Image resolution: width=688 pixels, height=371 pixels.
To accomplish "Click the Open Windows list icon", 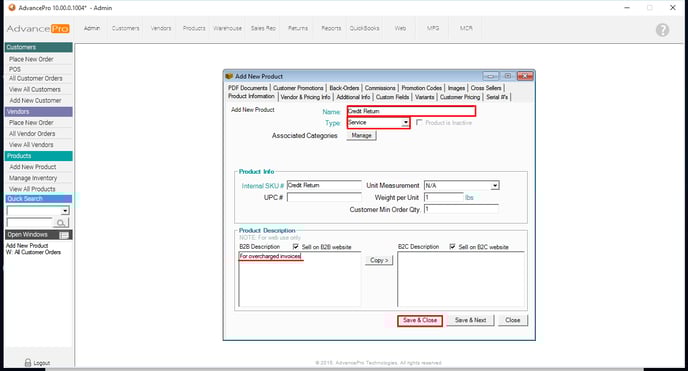I will [x=64, y=235].
